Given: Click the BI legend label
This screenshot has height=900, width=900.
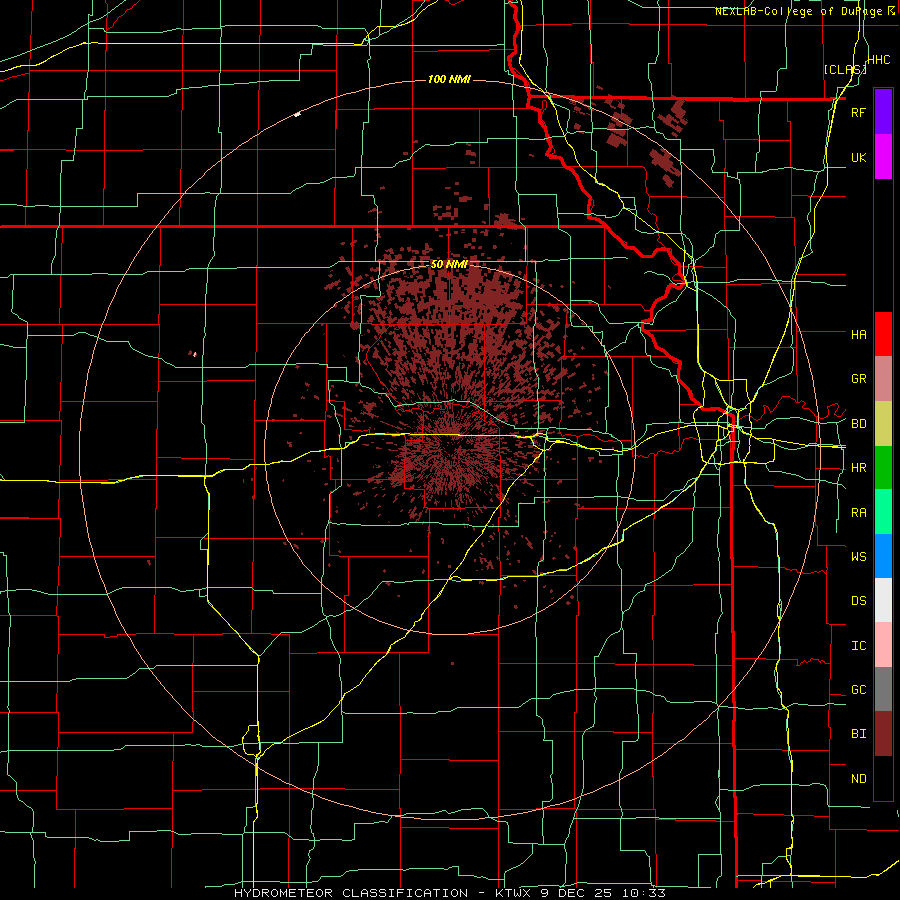Looking at the screenshot, I should coord(858,734).
